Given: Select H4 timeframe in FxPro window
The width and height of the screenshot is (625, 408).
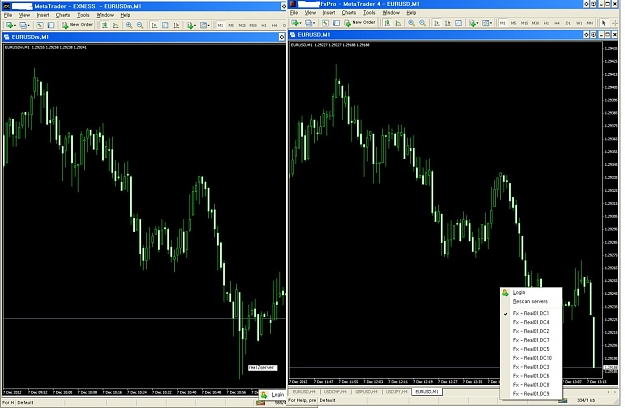Looking at the screenshot, I should 557,23.
